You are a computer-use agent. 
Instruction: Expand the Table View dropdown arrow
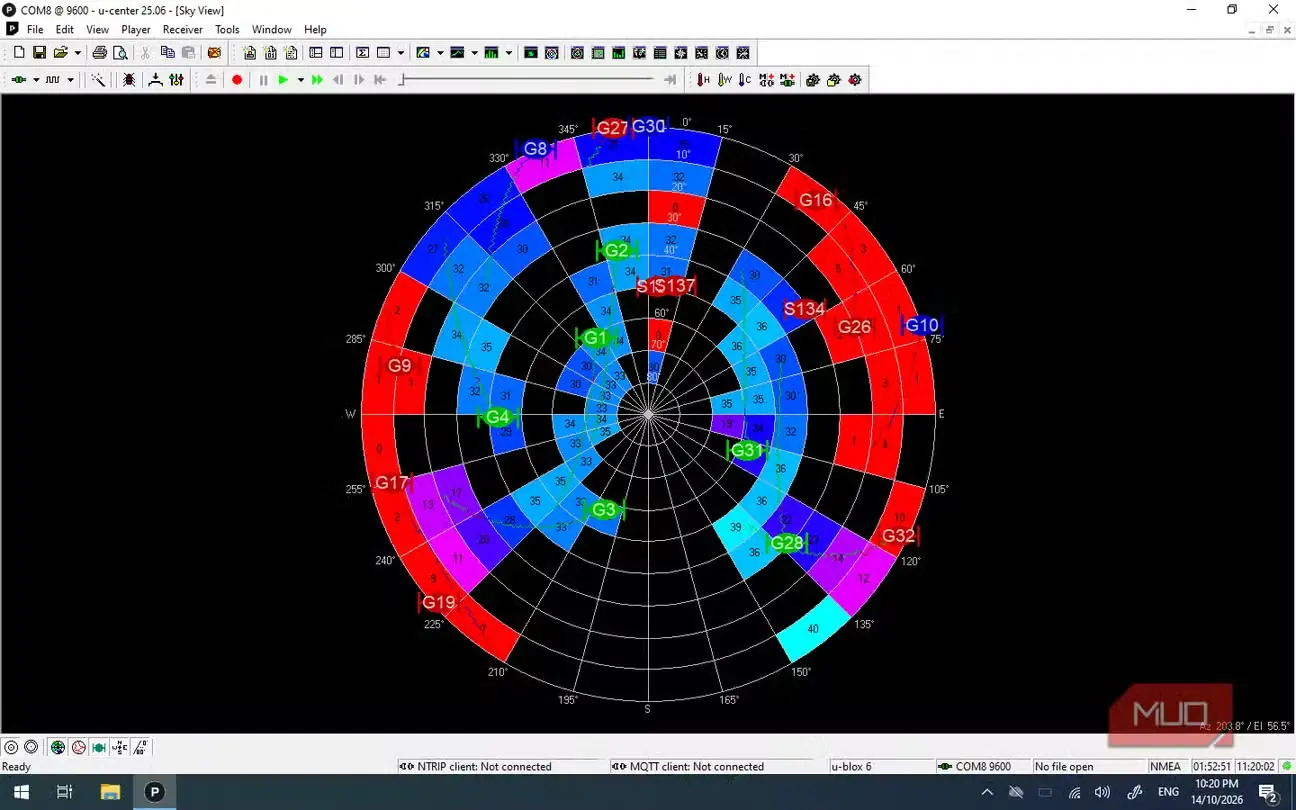(401, 53)
